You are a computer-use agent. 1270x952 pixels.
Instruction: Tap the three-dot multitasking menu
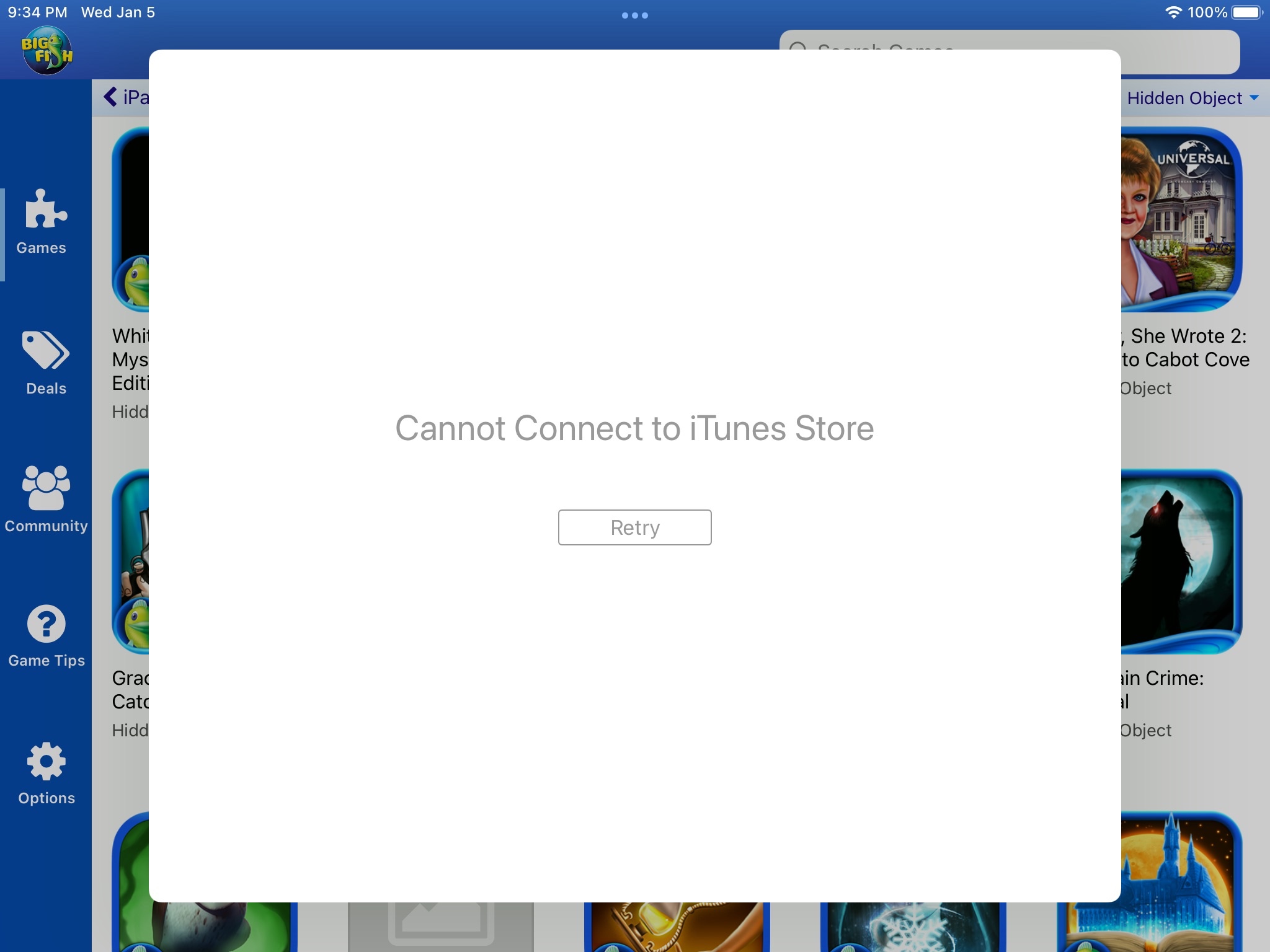point(634,15)
